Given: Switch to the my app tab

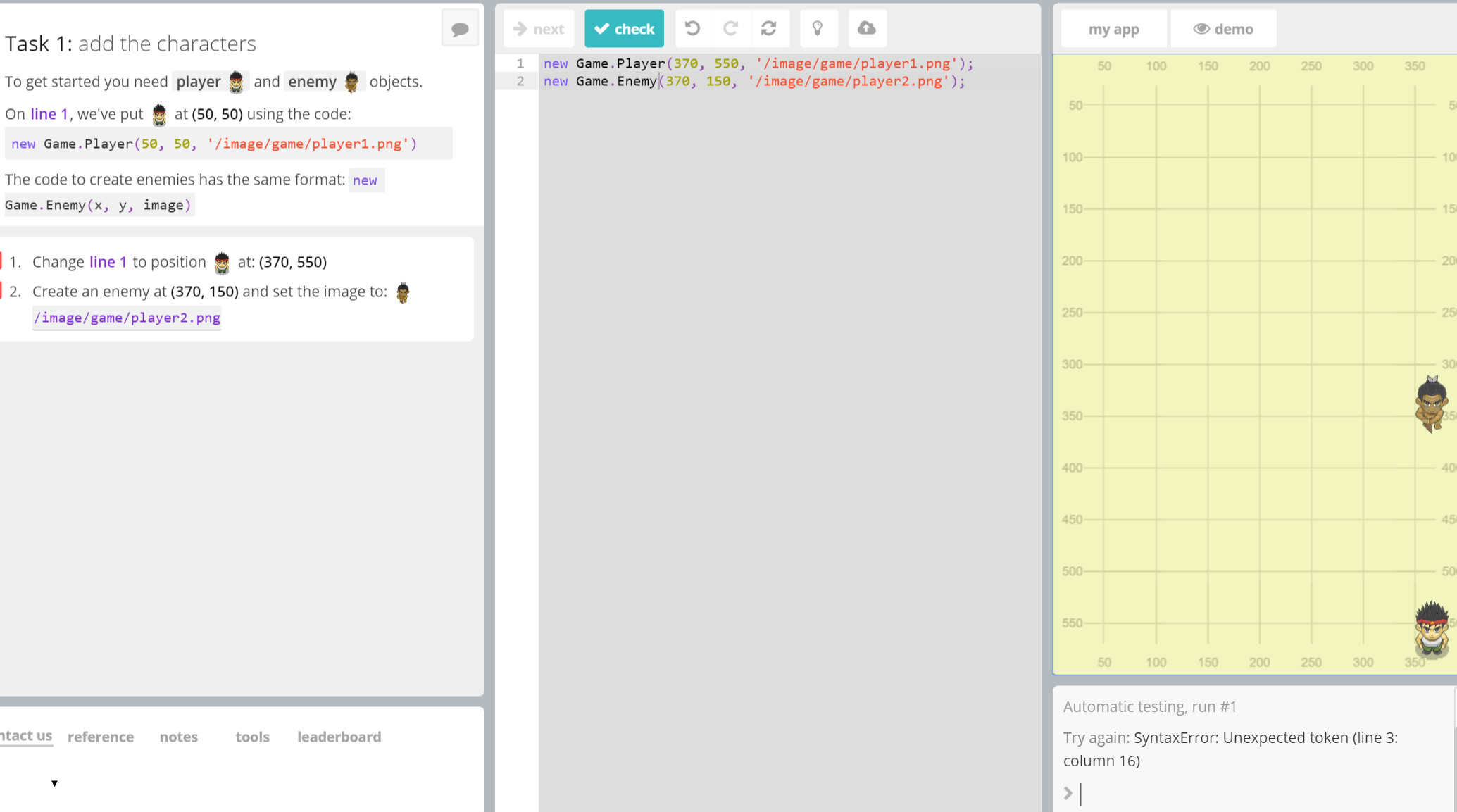Looking at the screenshot, I should [1113, 29].
